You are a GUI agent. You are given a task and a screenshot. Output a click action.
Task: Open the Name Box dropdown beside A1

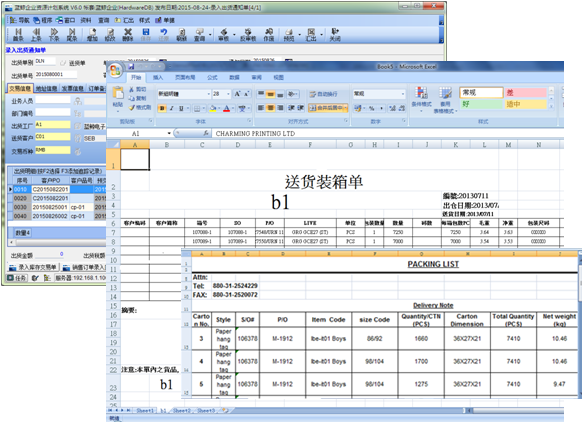[169, 133]
